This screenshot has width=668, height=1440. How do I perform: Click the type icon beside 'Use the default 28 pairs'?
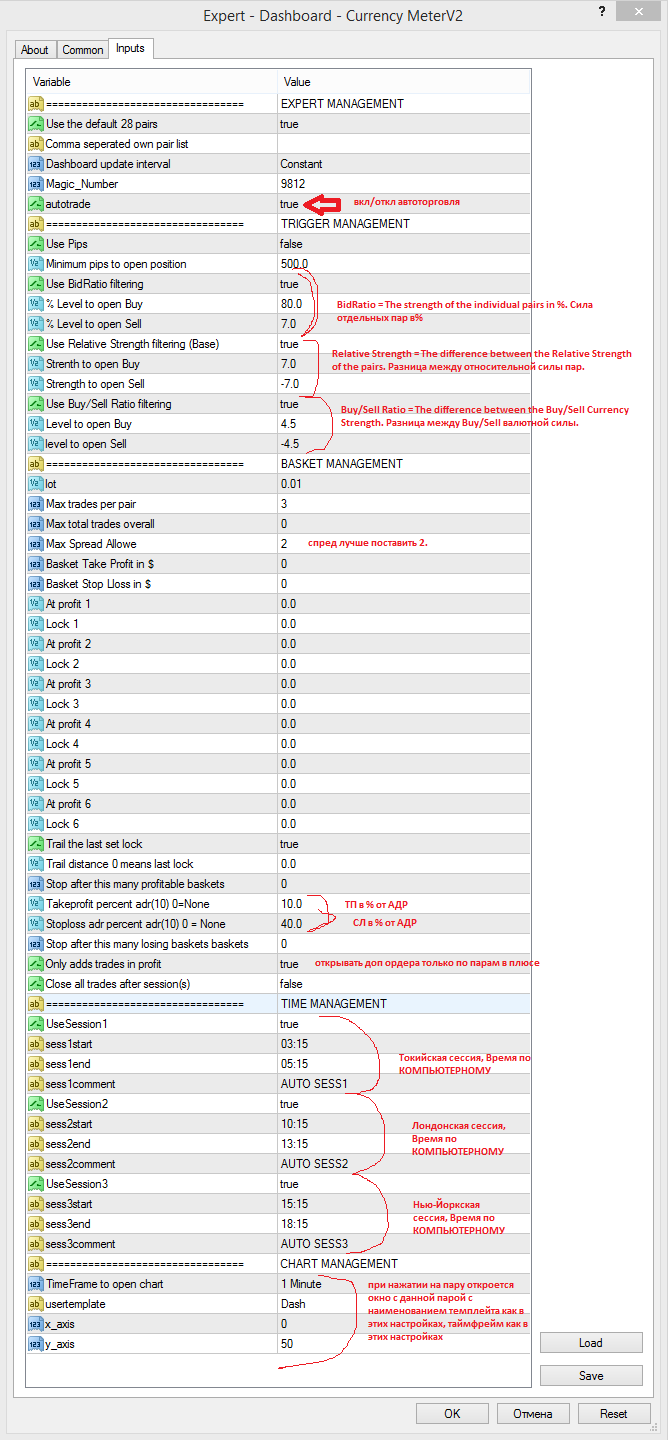[35, 124]
